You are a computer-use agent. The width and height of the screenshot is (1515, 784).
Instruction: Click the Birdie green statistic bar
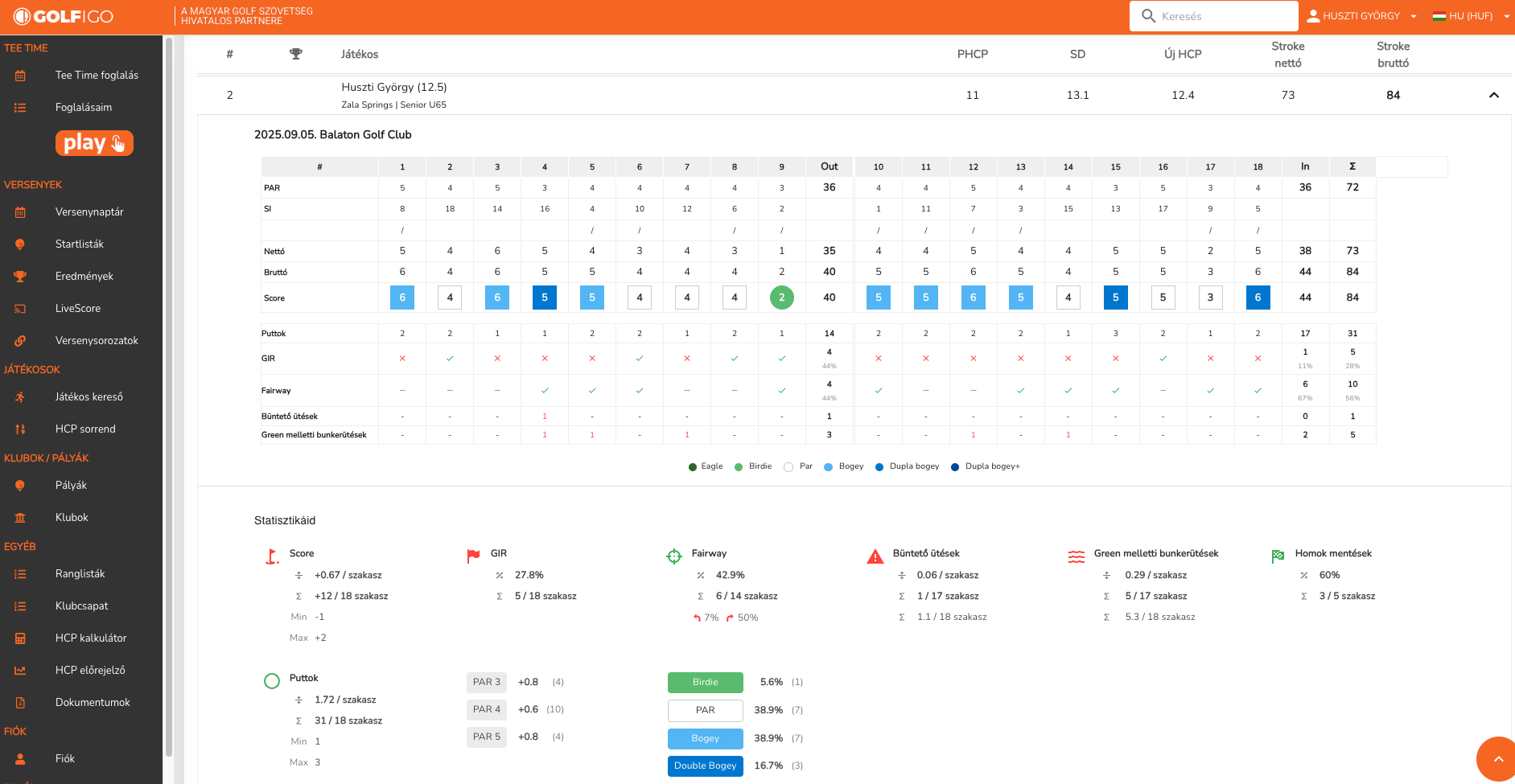(x=705, y=682)
